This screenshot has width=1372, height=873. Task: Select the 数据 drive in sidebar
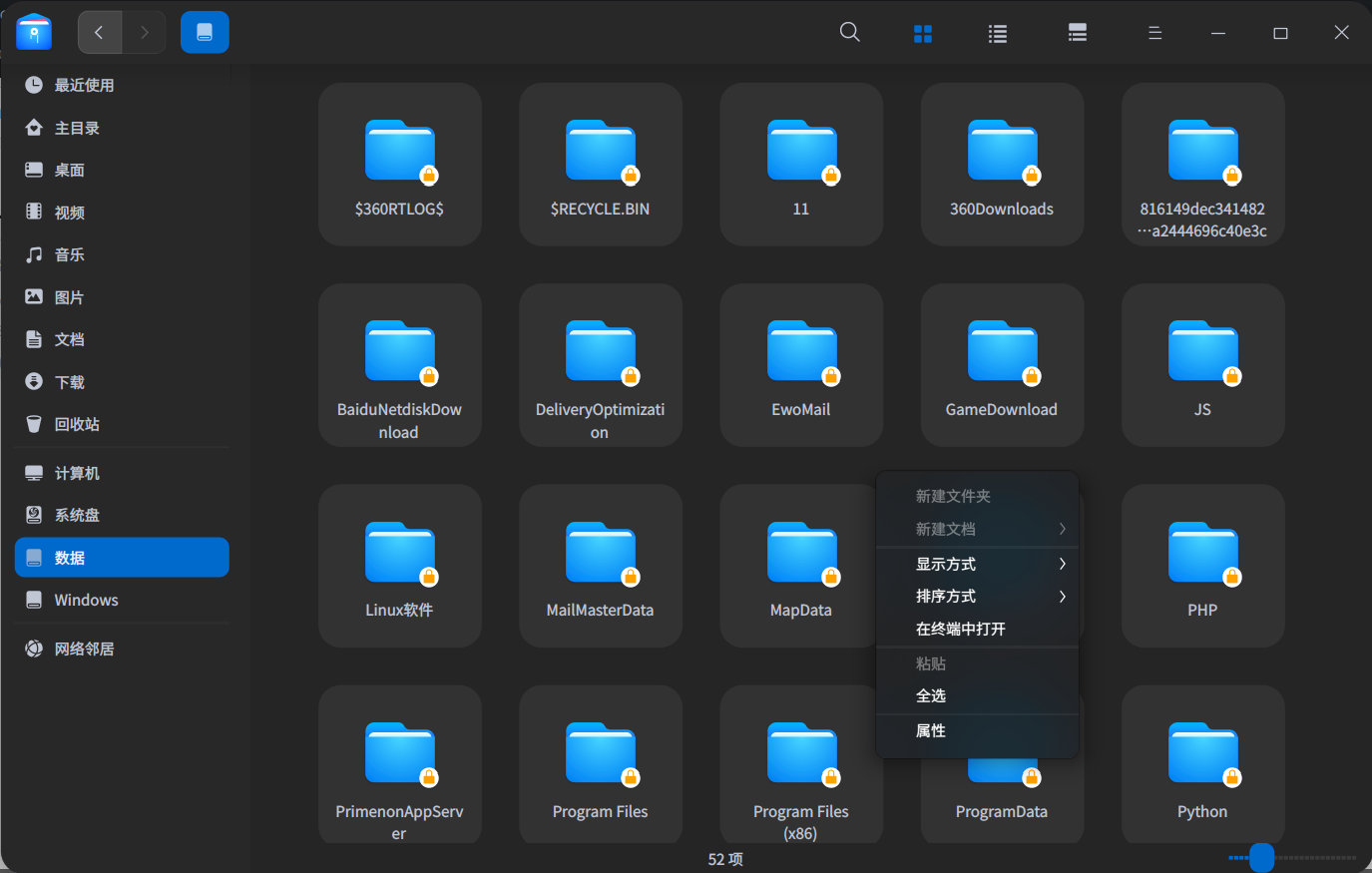coord(122,558)
